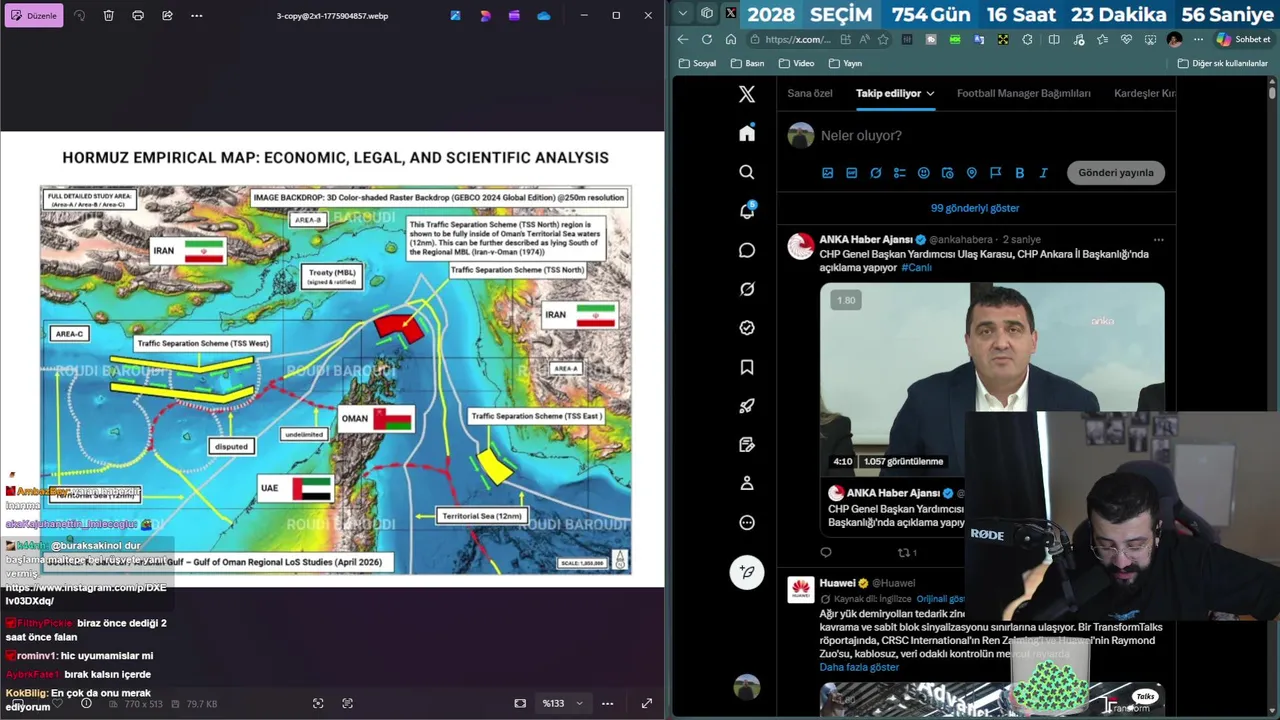Click the #Canlı hashtag link
Viewport: 1280px width, 720px height.
916,268
